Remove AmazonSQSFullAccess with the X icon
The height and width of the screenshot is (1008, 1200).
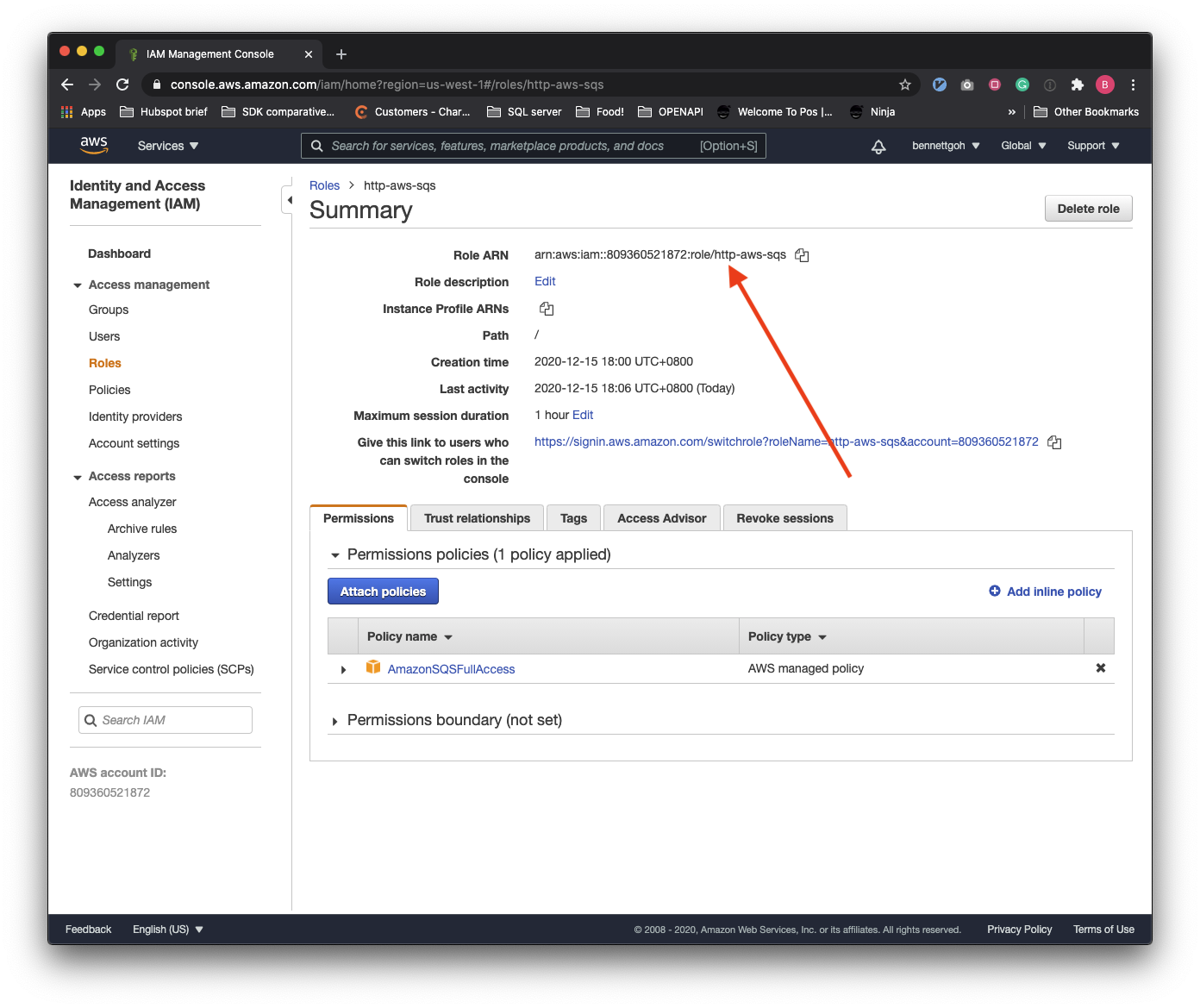point(1100,667)
